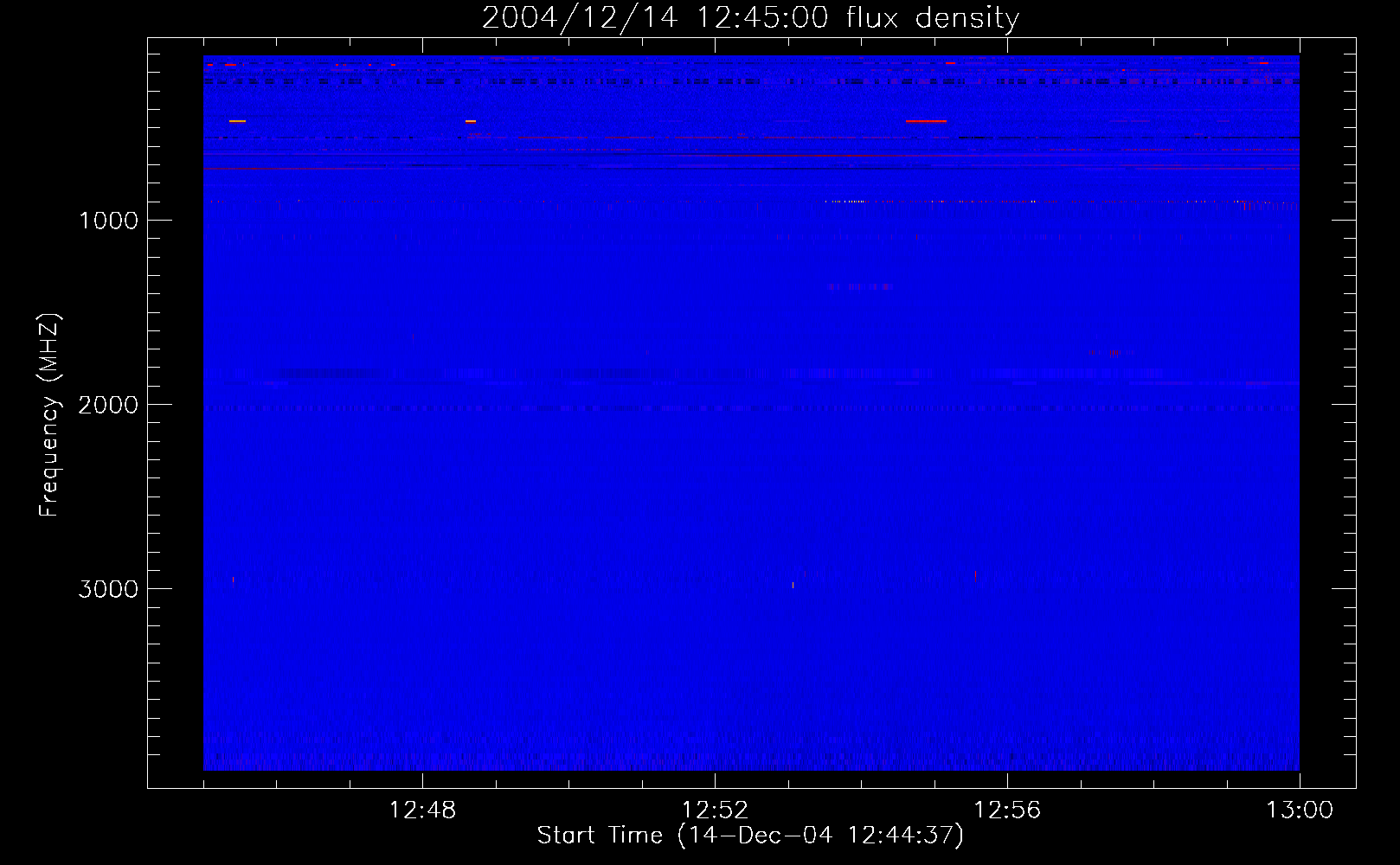Click the purple patch below 1000 MHz near 12:54

pyautogui.click(x=858, y=286)
